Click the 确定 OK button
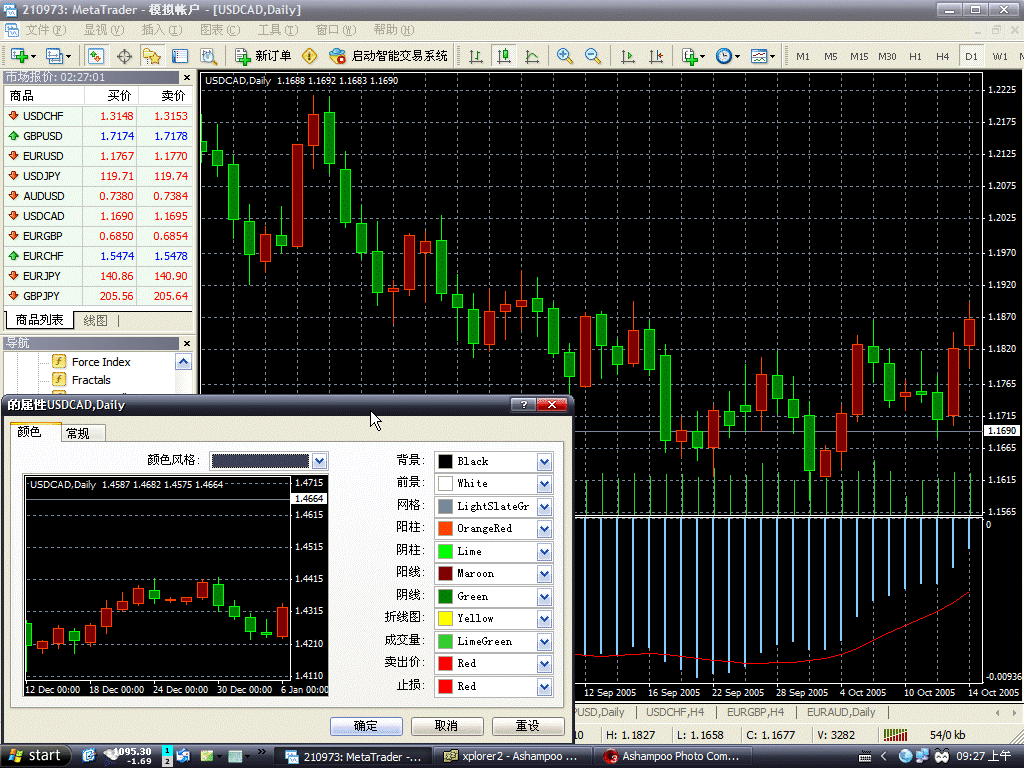Viewport: 1024px width, 768px height. (366, 726)
